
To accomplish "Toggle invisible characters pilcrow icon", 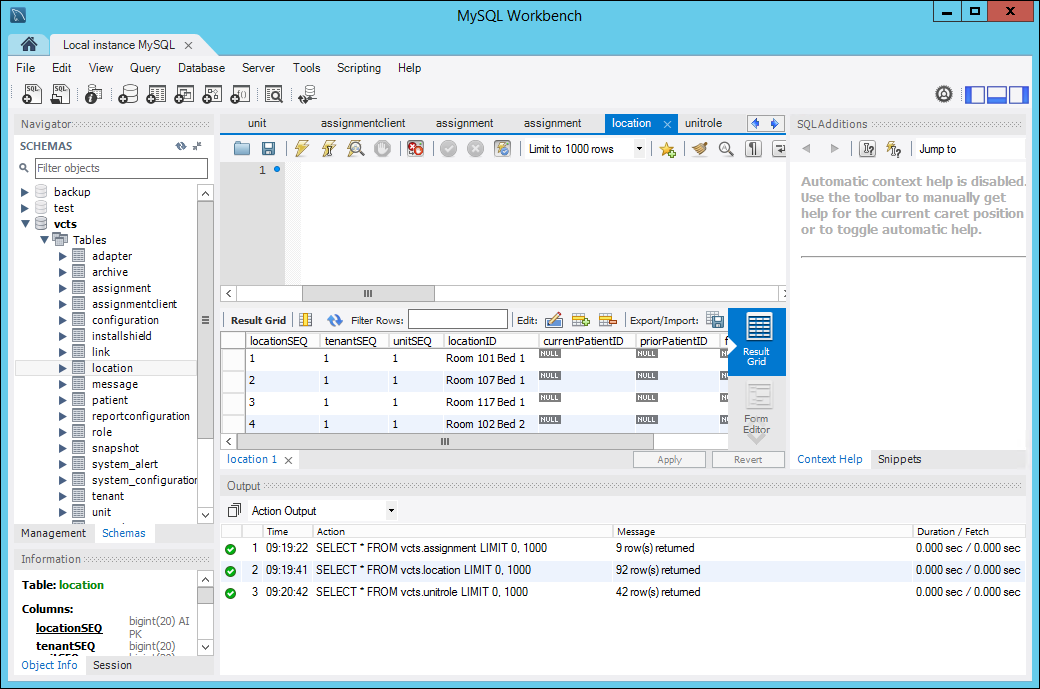I will click(x=754, y=149).
